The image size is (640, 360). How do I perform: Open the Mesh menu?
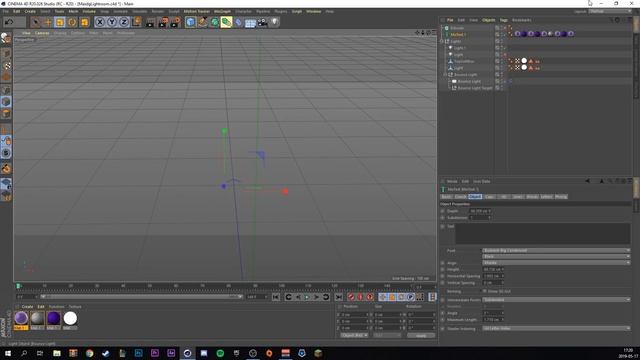pyautogui.click(x=73, y=11)
